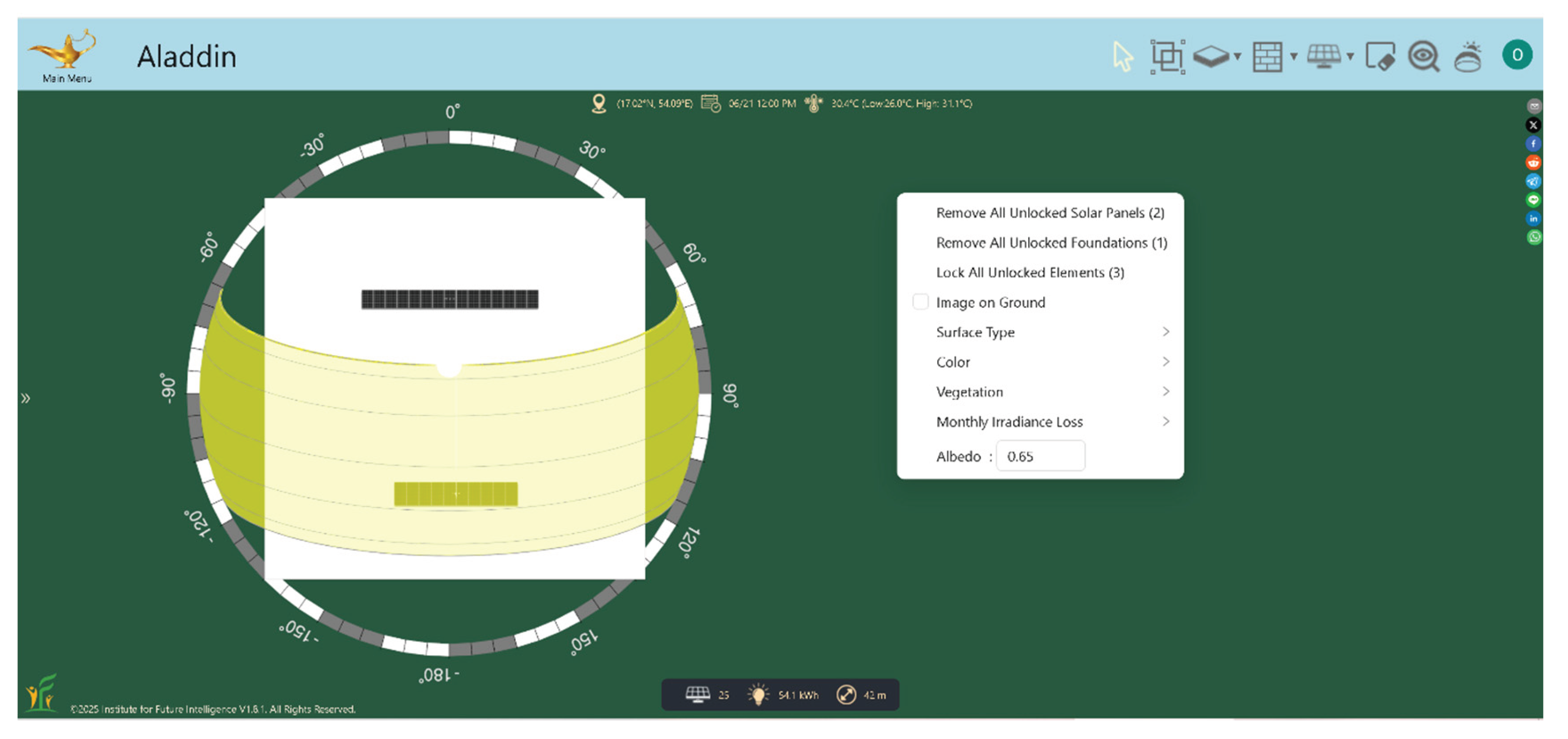The width and height of the screenshot is (1568, 739).
Task: Choose Lock All Unlocked Elements
Action: (x=1029, y=272)
